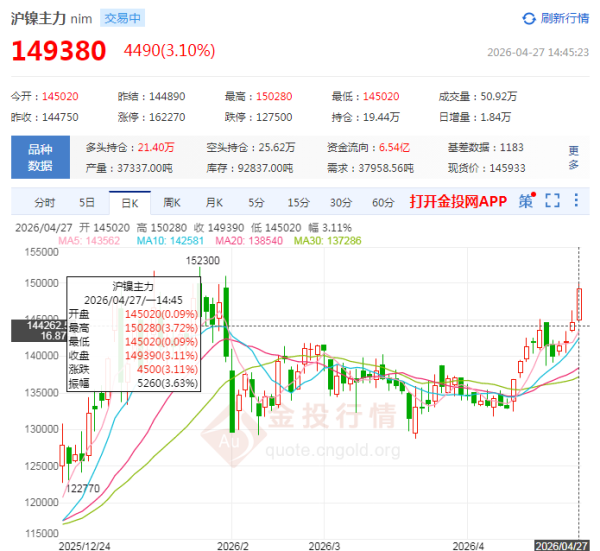This screenshot has width=600, height=551.
Task: Switch to the 60分 chart tab
Action: (x=383, y=202)
